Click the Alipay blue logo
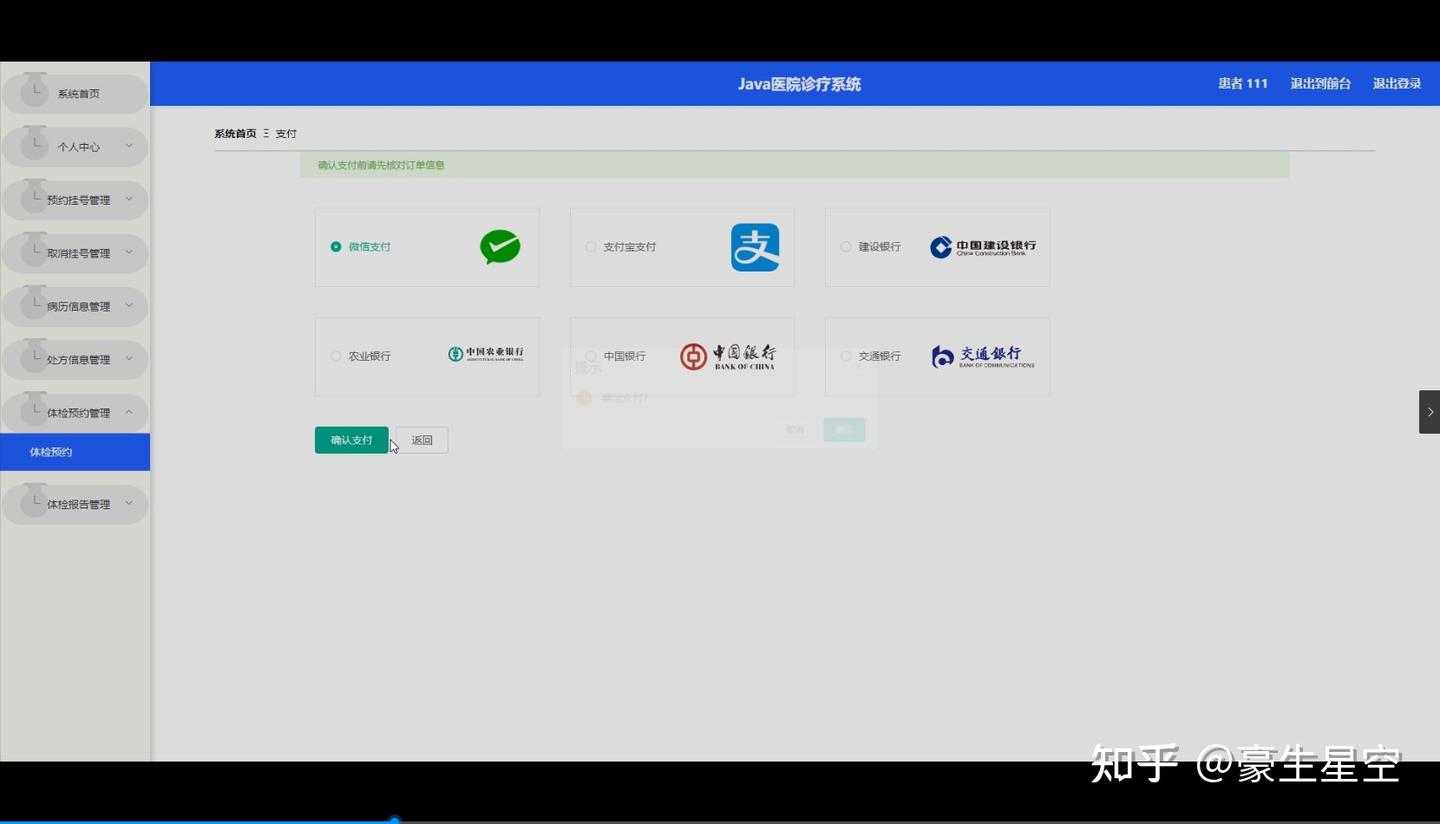Image resolution: width=1440 pixels, height=824 pixels. (755, 247)
